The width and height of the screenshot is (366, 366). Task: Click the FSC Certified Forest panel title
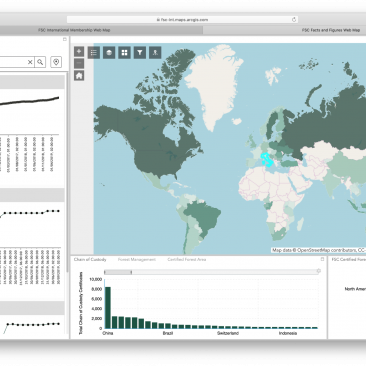point(349,259)
